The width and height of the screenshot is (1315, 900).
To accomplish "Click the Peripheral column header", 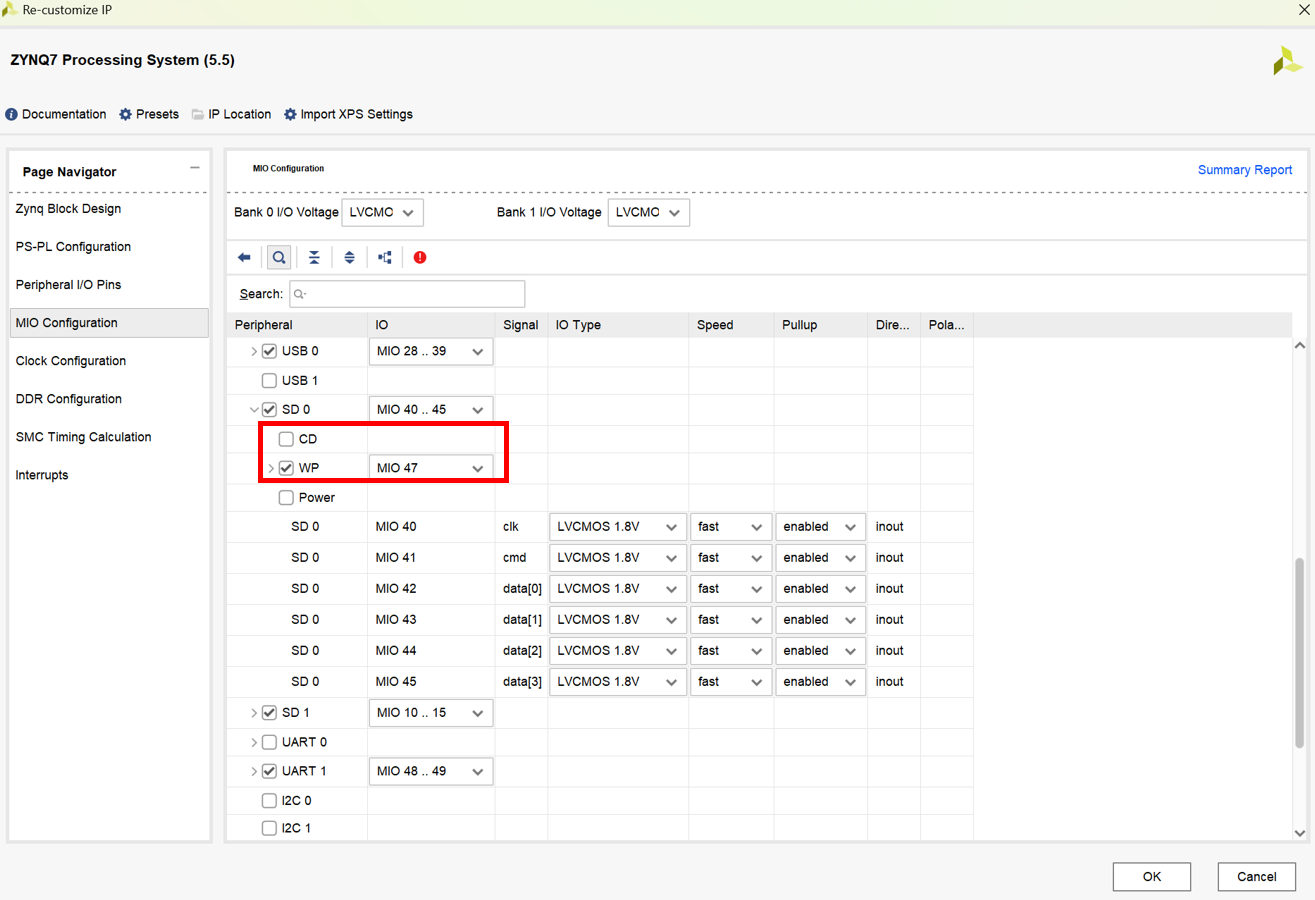I will point(297,325).
